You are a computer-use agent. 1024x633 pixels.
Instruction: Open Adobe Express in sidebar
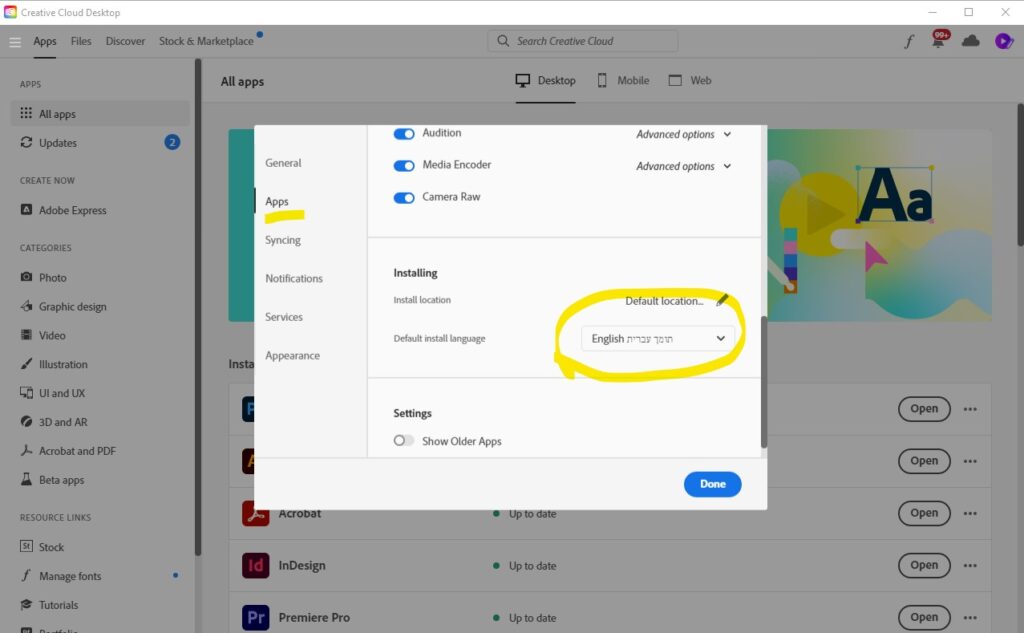72,210
